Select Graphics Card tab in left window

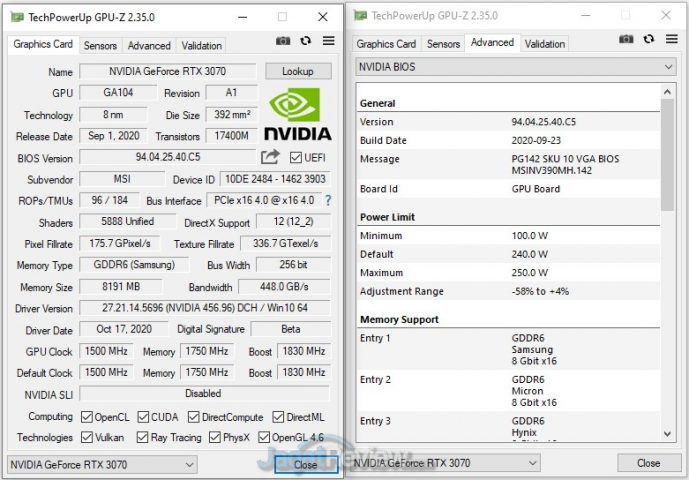click(x=43, y=44)
